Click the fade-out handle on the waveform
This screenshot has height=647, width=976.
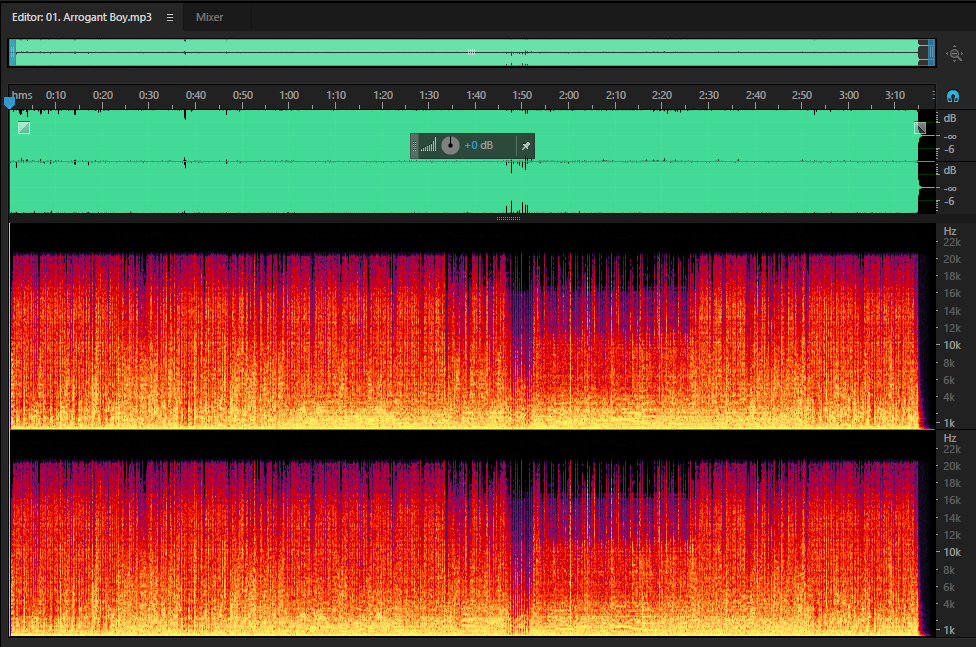pos(920,128)
